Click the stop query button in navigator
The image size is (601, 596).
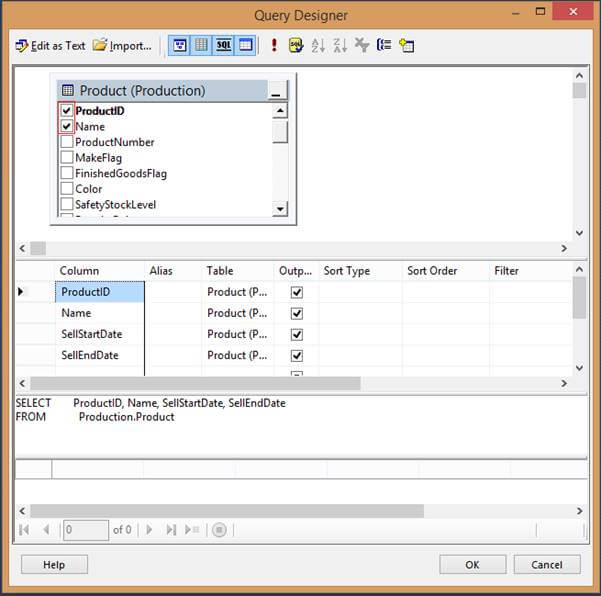click(x=219, y=530)
